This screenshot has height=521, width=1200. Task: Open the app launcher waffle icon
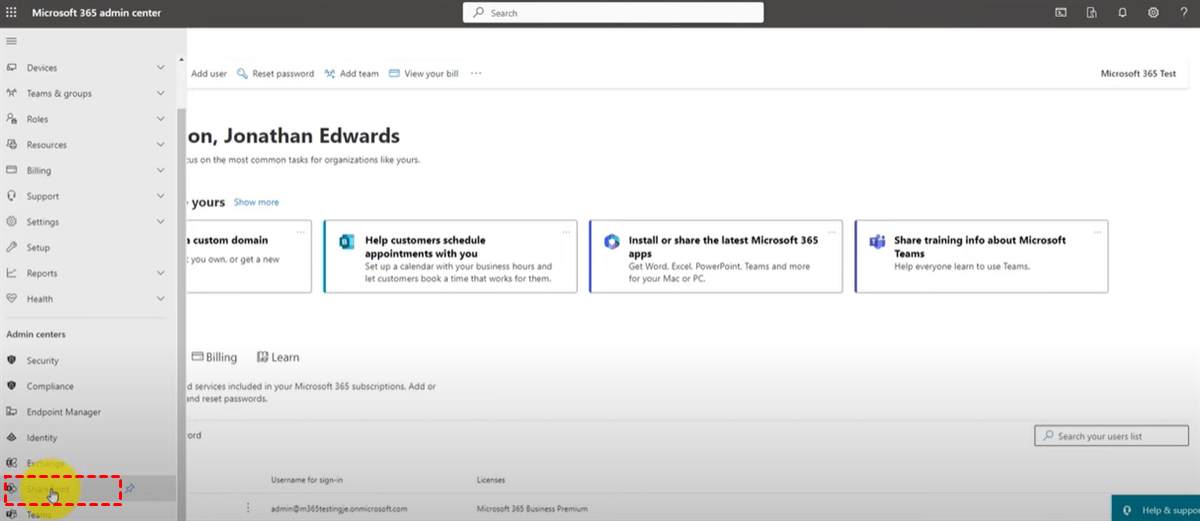coord(12,13)
